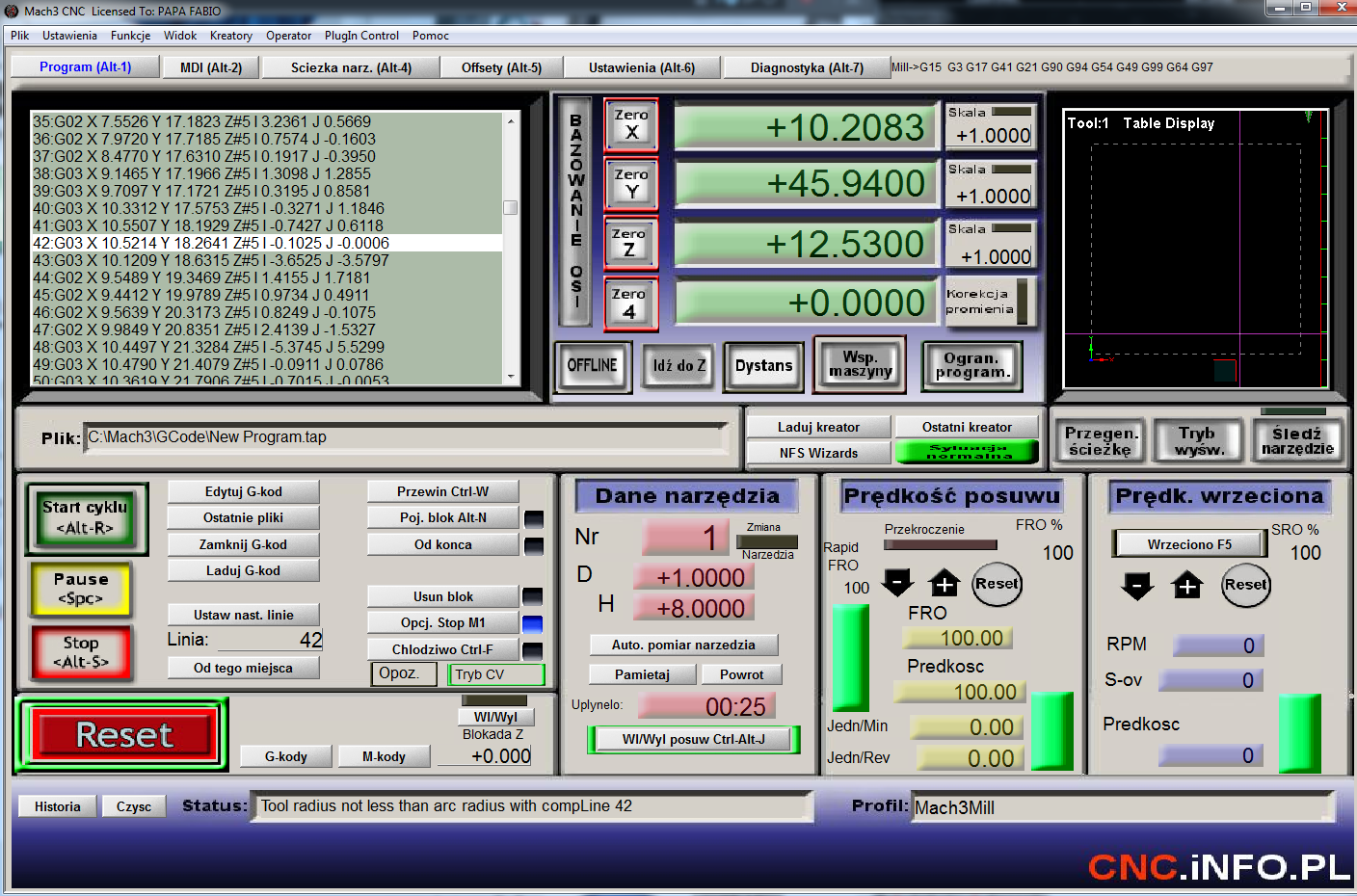Click the M-kody reference button
The width and height of the screenshot is (1357, 896).
[384, 756]
